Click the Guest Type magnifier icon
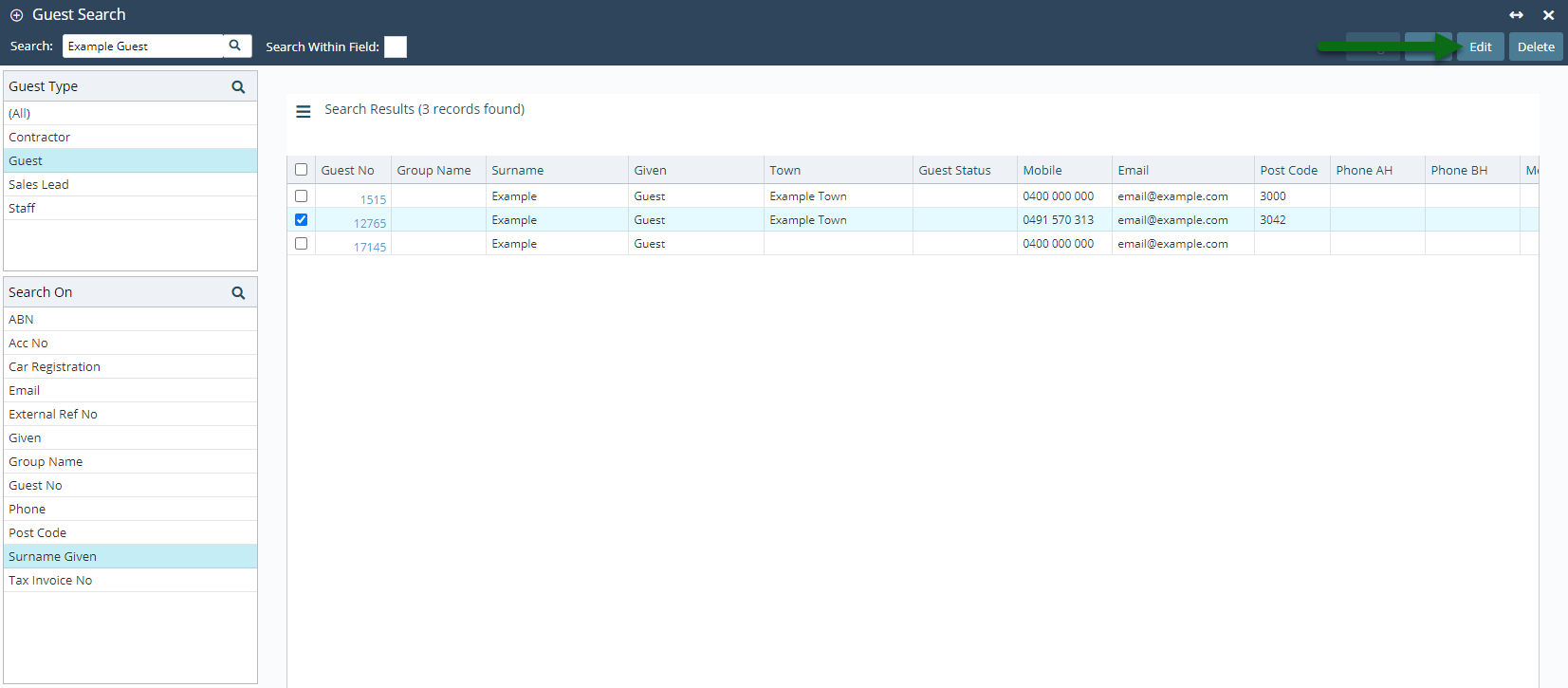This screenshot has height=688, width=1568. (x=238, y=87)
